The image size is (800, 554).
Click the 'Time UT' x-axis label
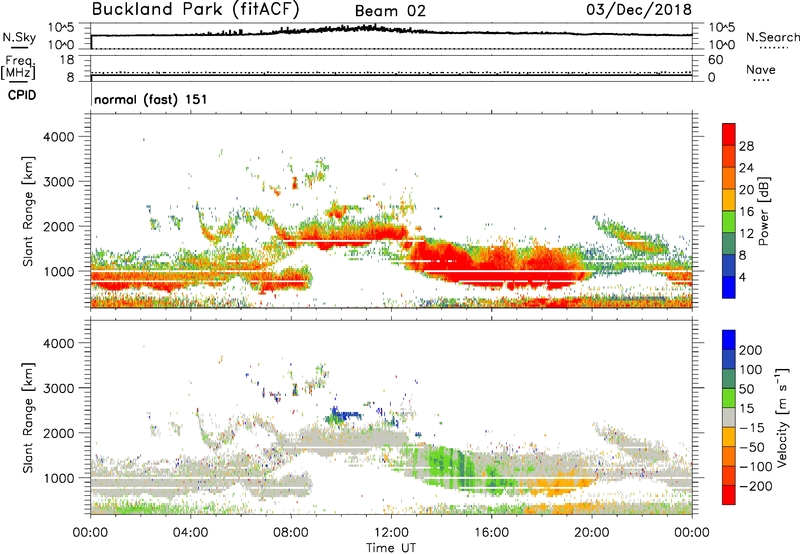[391, 548]
